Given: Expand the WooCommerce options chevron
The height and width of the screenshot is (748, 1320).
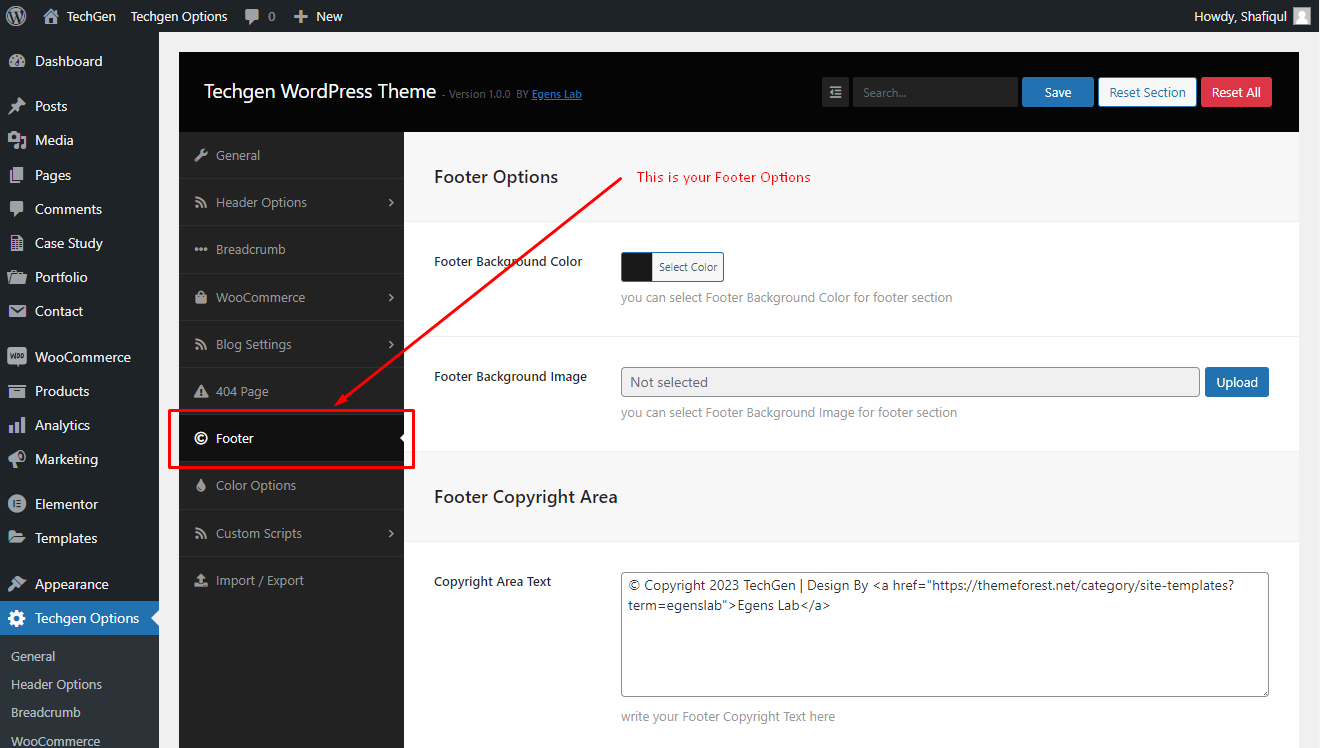Looking at the screenshot, I should (391, 297).
